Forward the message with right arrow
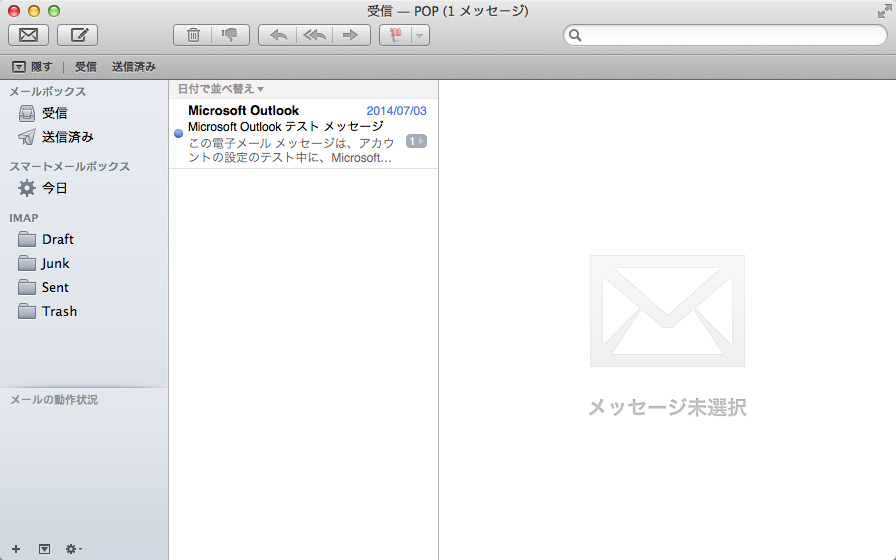Viewport: 896px width, 560px height. [351, 35]
